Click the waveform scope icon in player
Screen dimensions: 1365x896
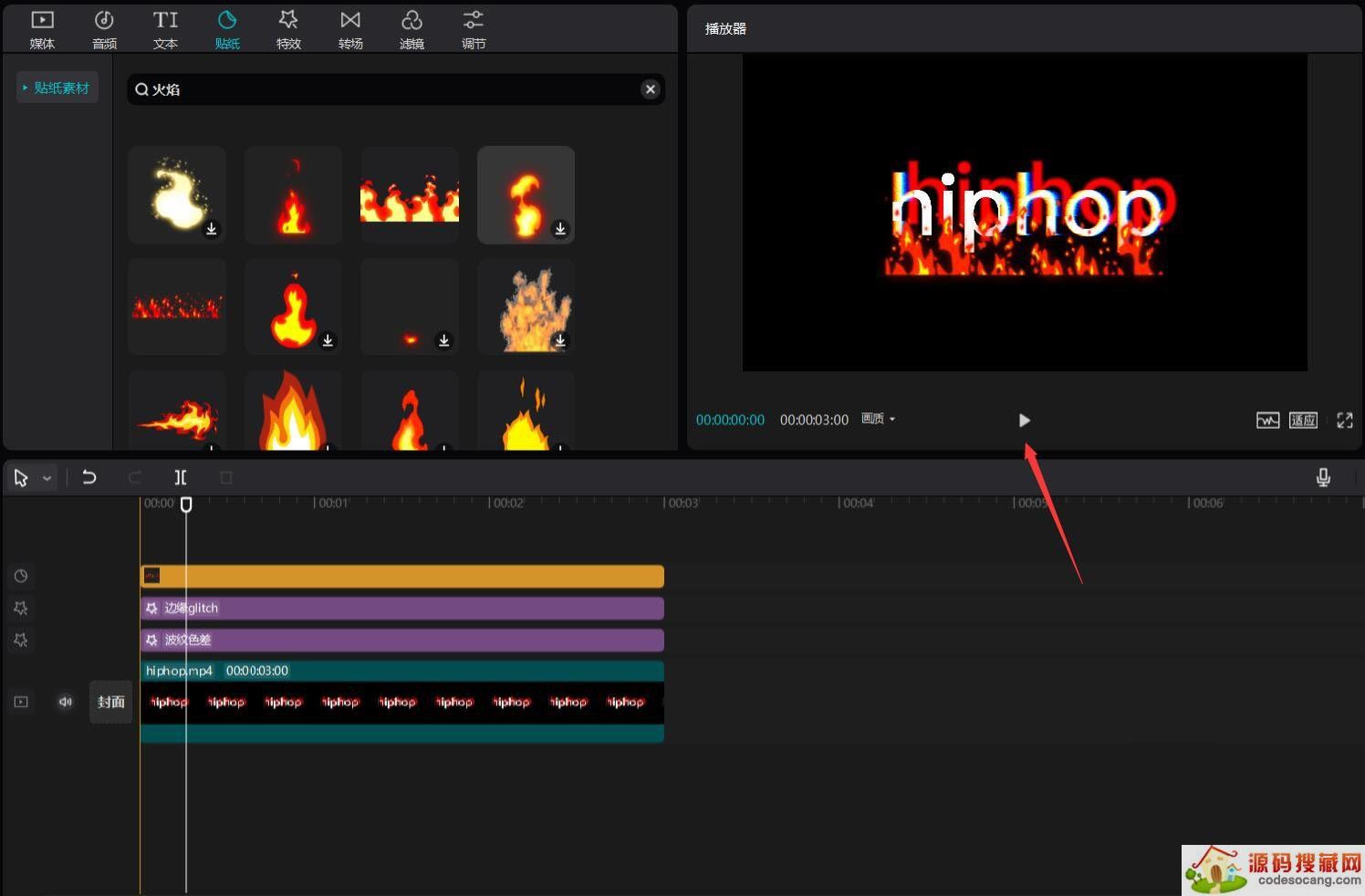(x=1267, y=420)
